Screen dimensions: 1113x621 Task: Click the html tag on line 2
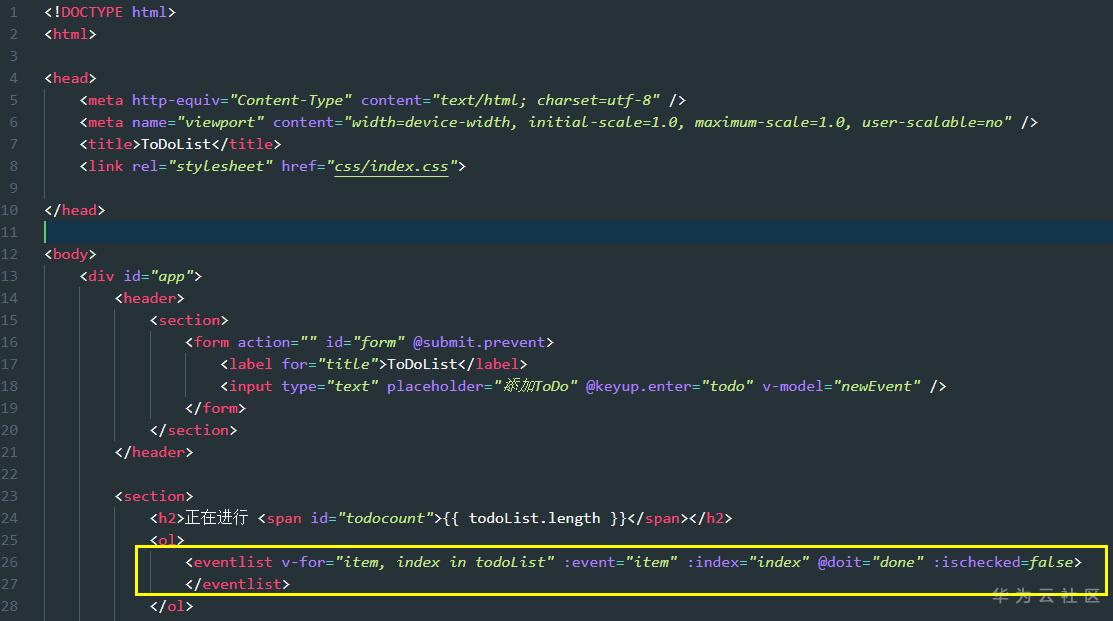pyautogui.click(x=70, y=34)
